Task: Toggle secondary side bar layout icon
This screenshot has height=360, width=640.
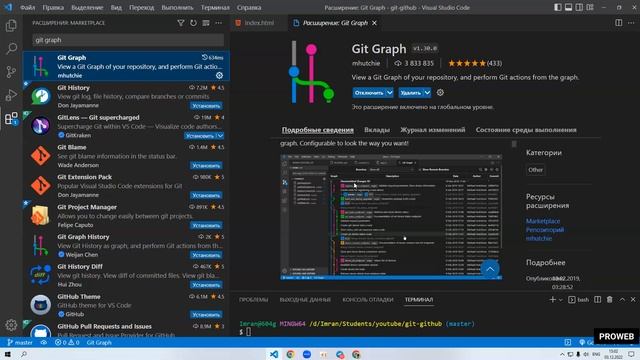Action: click(x=579, y=7)
